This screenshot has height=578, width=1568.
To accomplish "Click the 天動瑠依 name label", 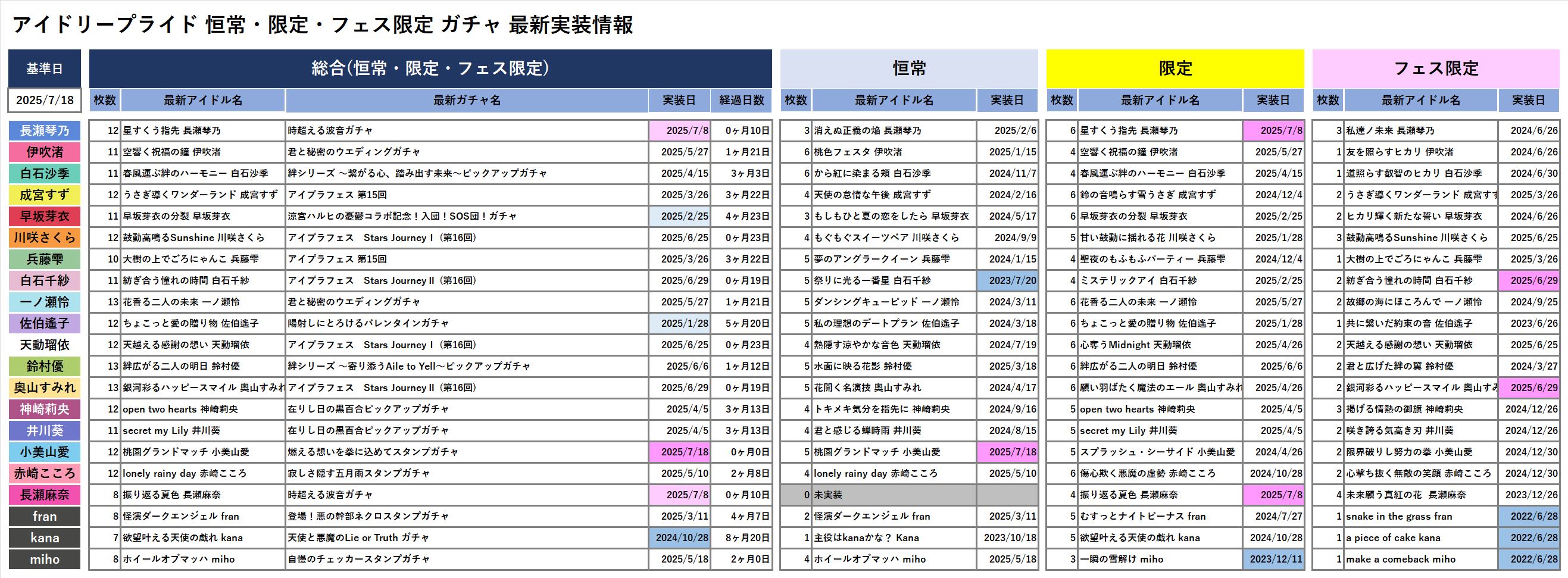I will tap(45, 345).
